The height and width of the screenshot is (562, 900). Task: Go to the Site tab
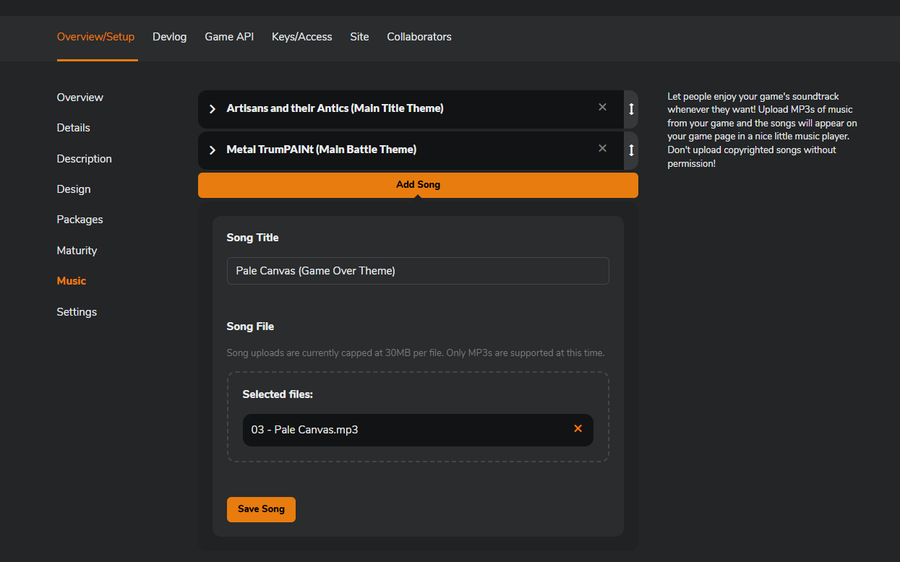(359, 37)
